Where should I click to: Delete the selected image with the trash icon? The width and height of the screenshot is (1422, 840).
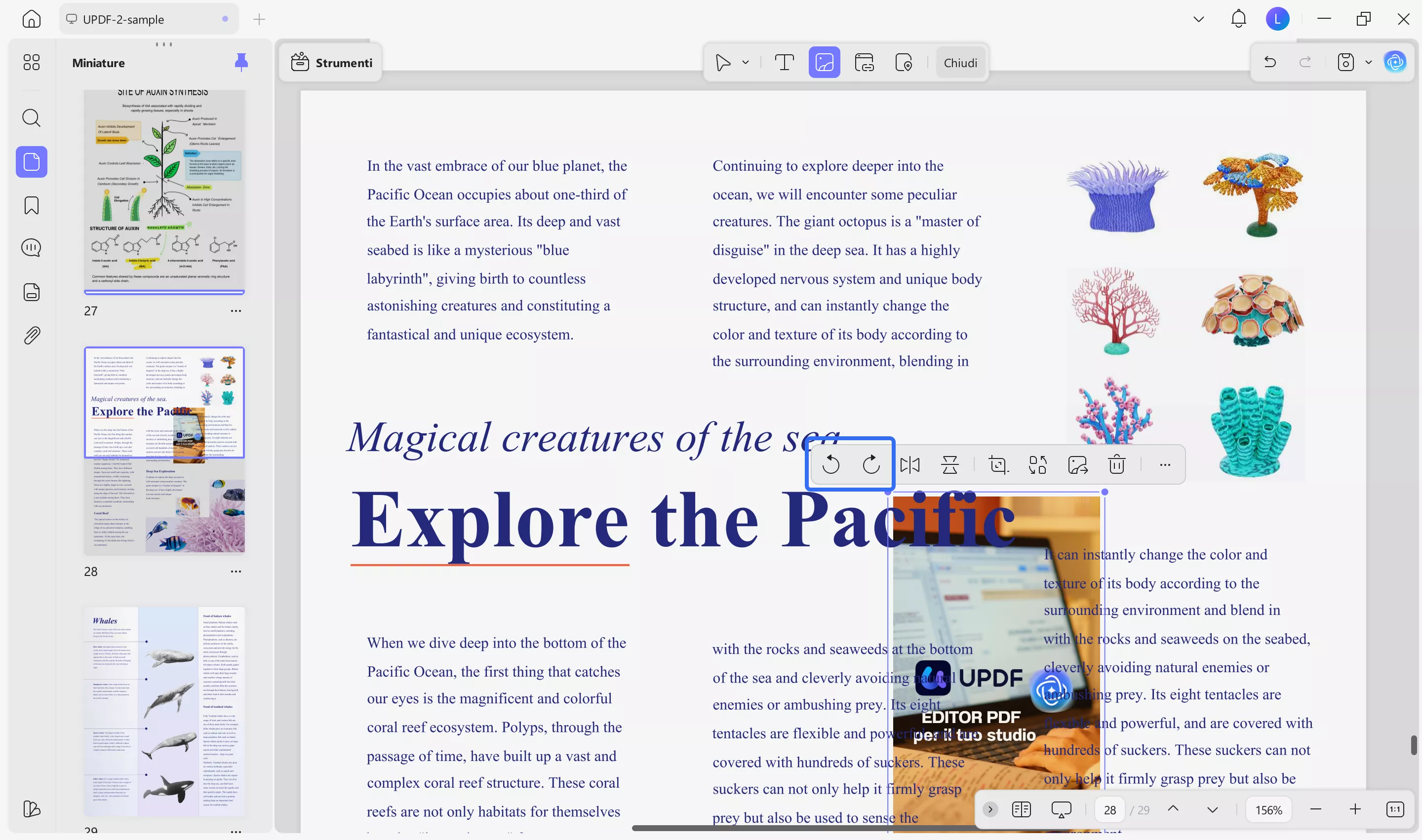coord(1115,464)
